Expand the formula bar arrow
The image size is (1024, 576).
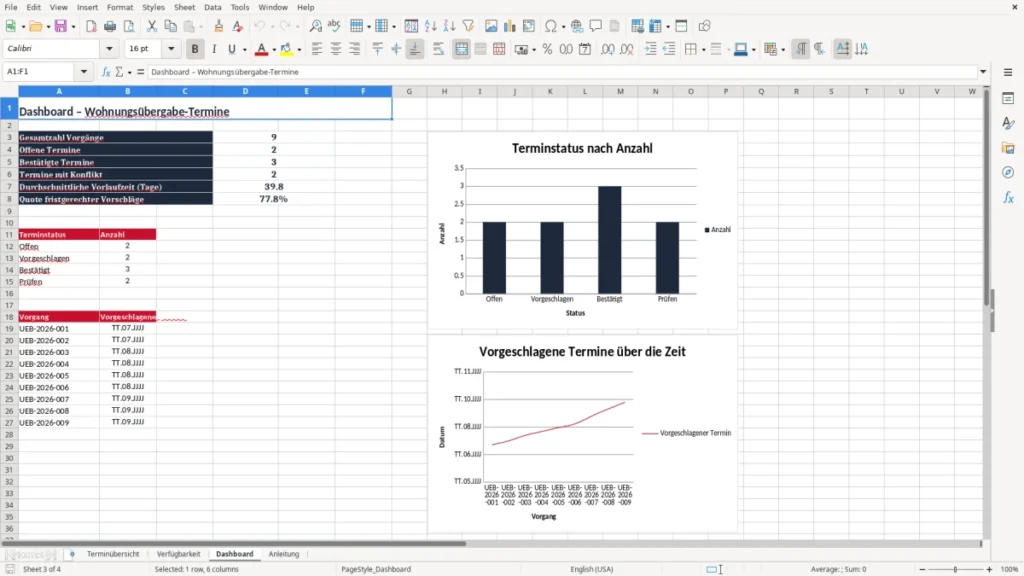[x=983, y=72]
